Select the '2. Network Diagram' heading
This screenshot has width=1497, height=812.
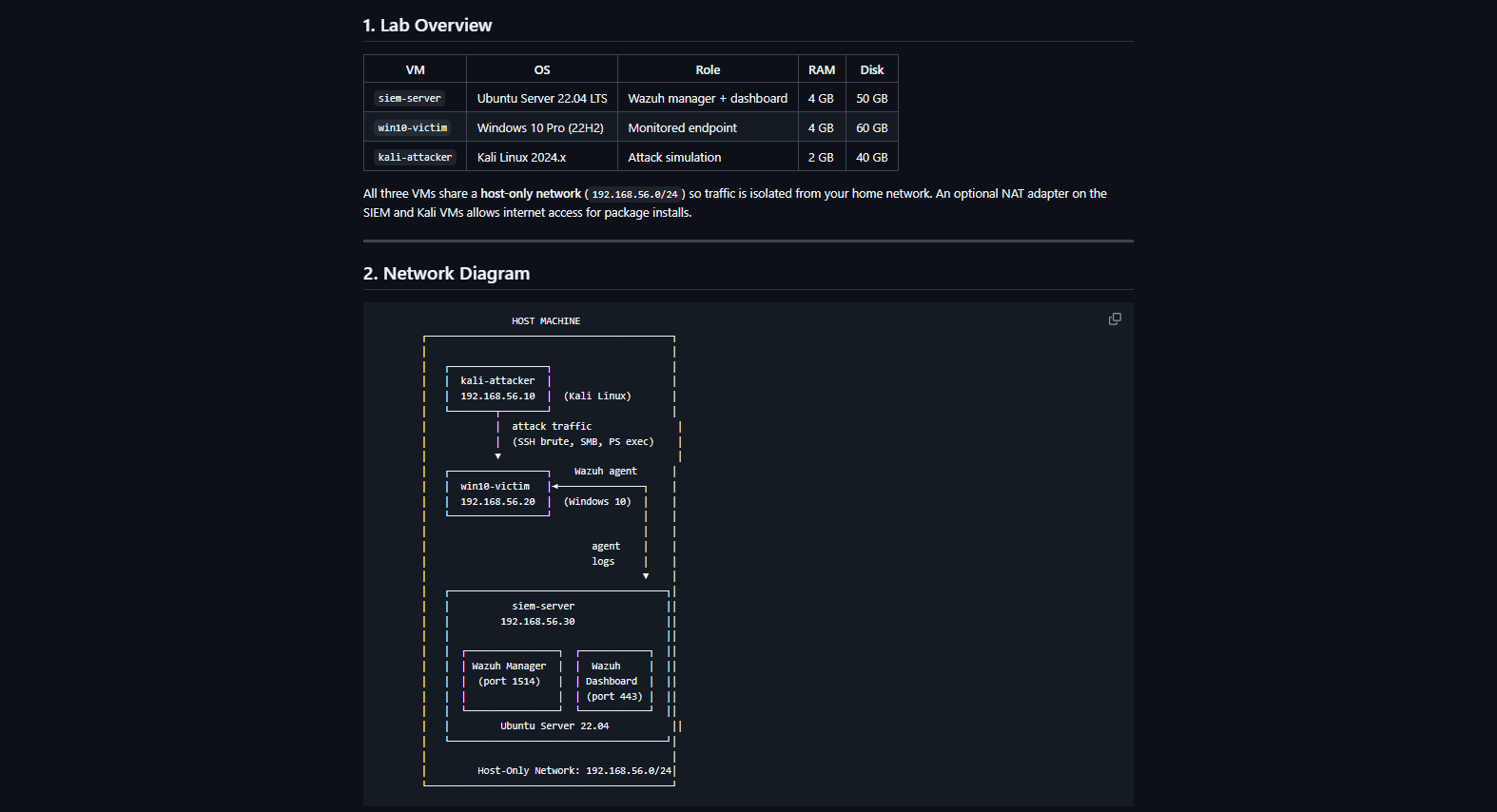(x=446, y=274)
